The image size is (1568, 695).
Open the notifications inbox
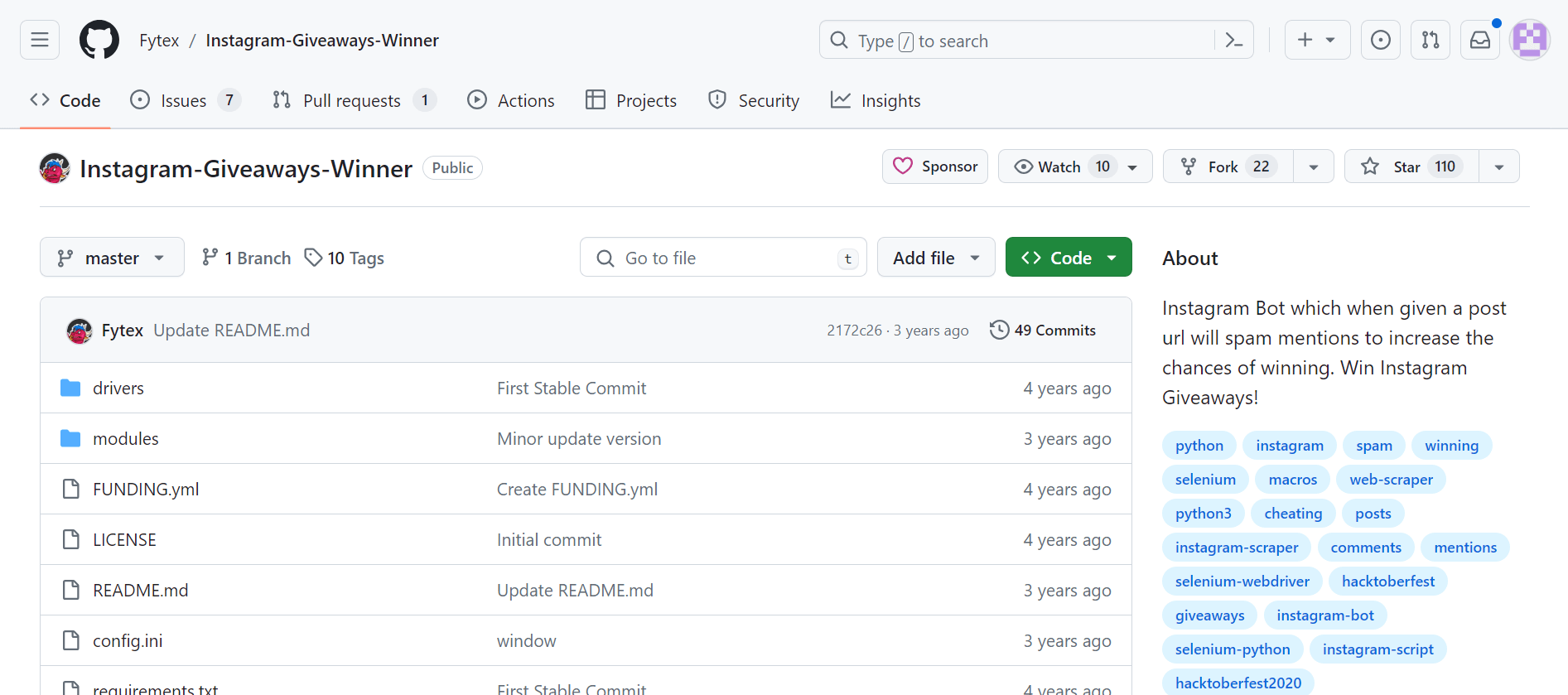(1479, 40)
